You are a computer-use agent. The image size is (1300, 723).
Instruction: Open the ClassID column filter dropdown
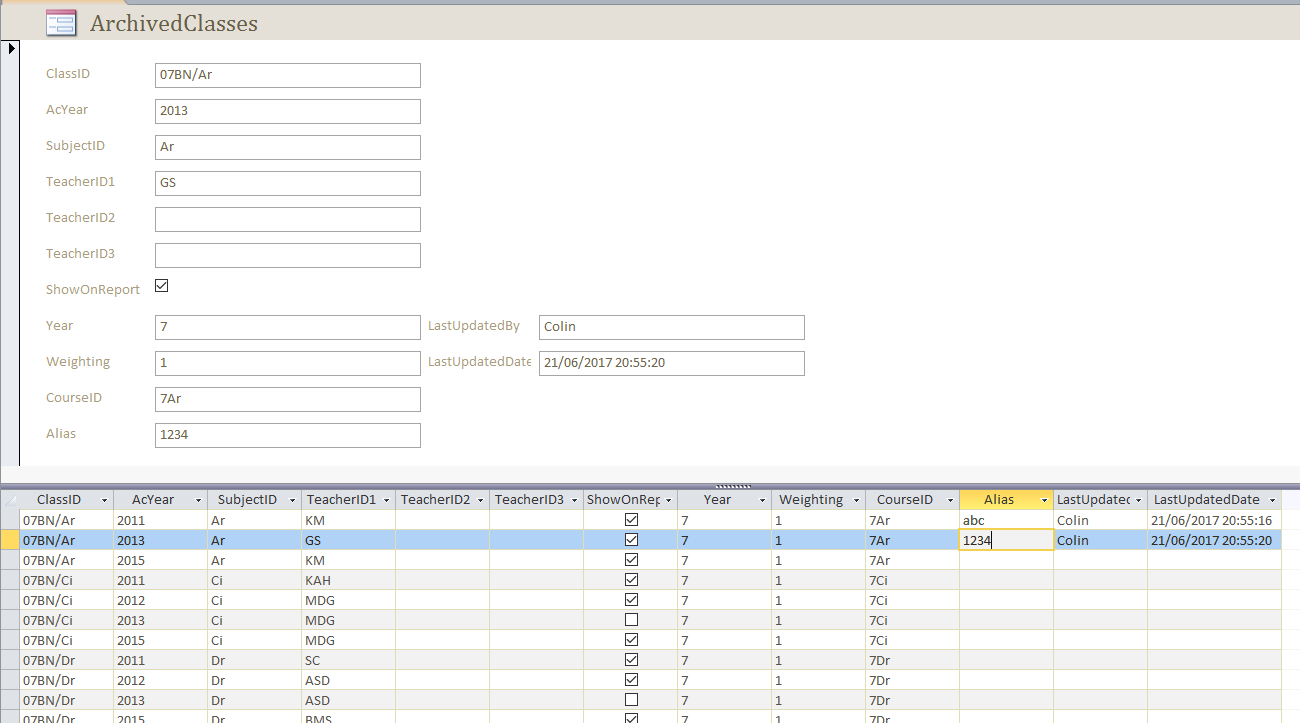point(103,500)
